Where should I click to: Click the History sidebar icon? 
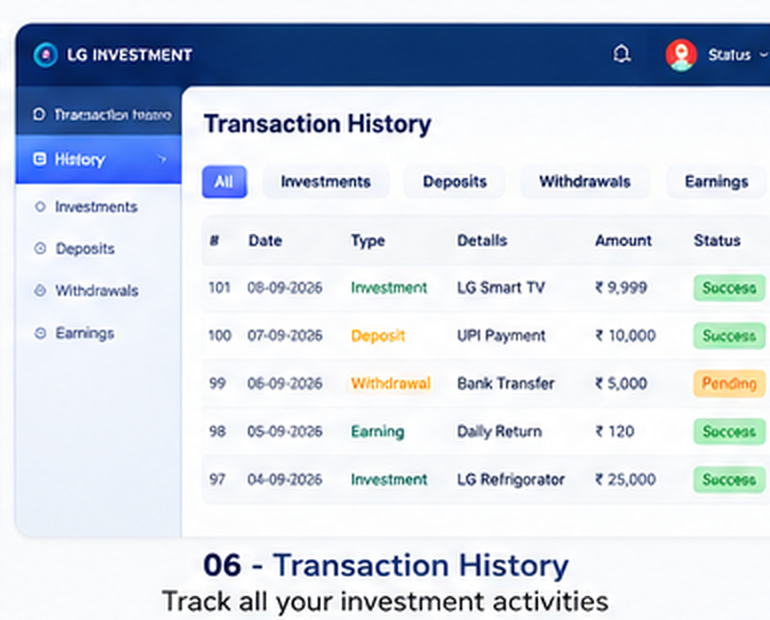39,159
